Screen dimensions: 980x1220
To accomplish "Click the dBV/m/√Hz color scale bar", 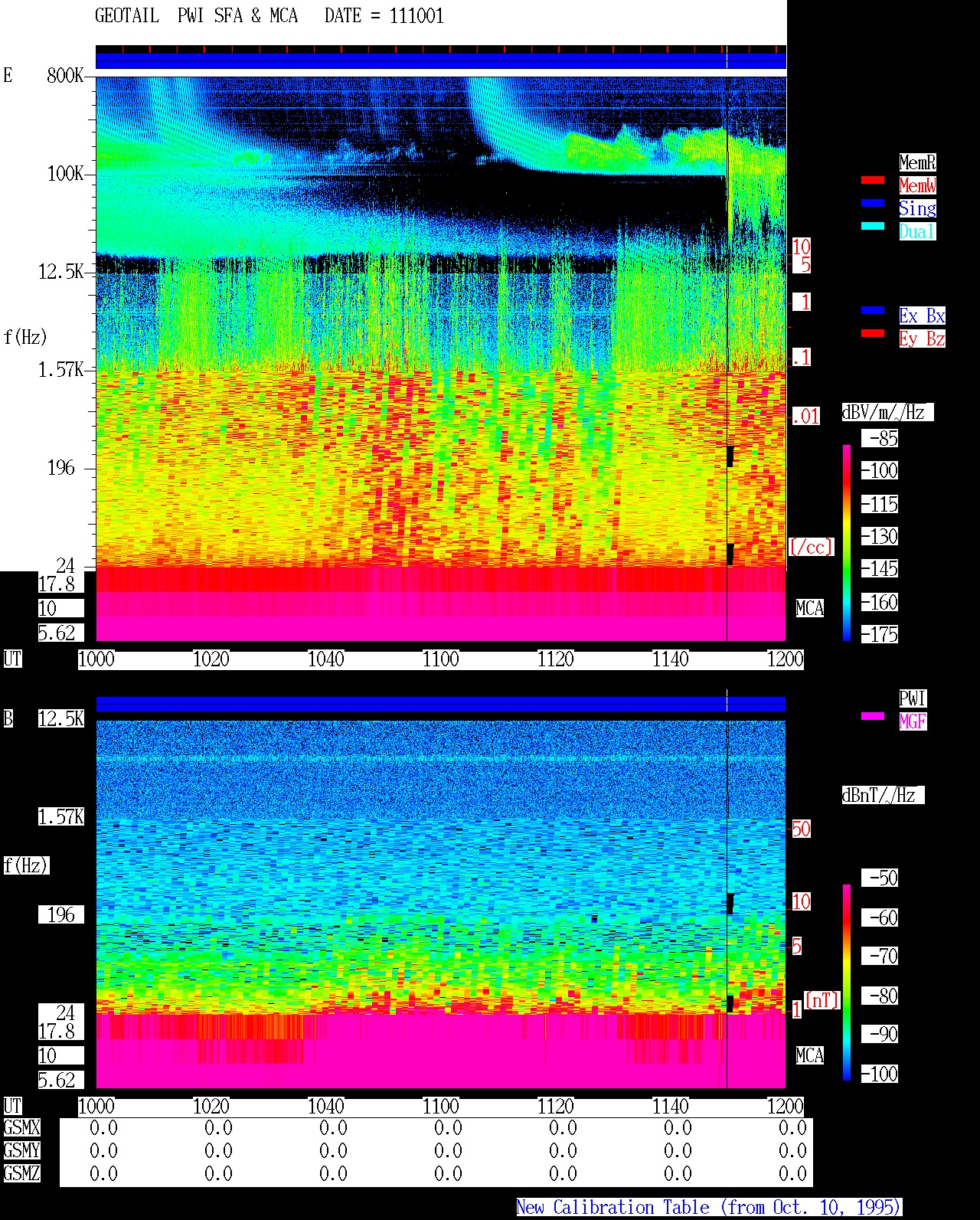I will 847,542.
